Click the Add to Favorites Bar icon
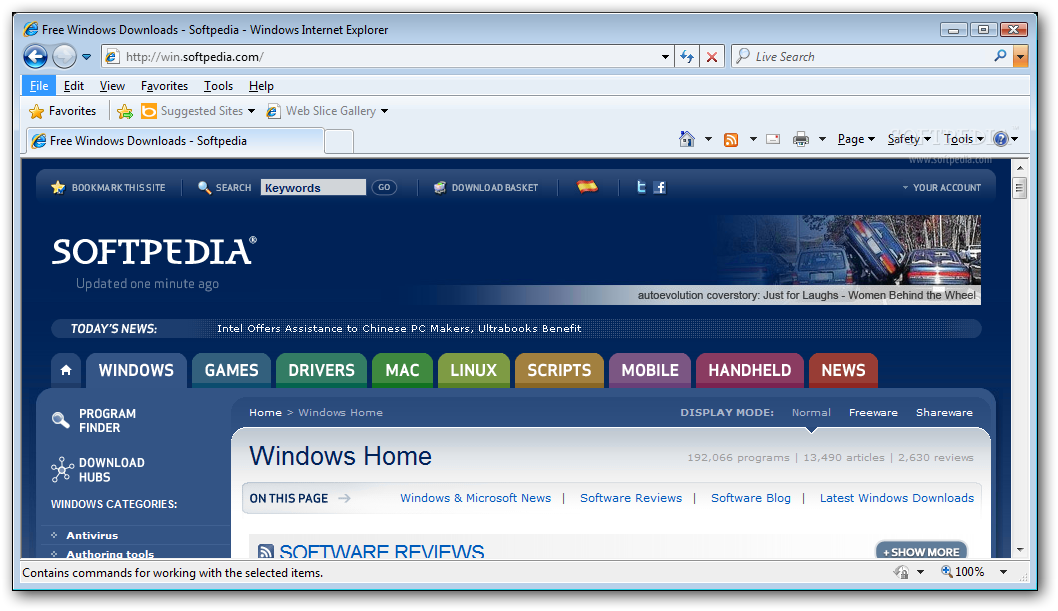The width and height of the screenshot is (1058, 611). (x=125, y=111)
